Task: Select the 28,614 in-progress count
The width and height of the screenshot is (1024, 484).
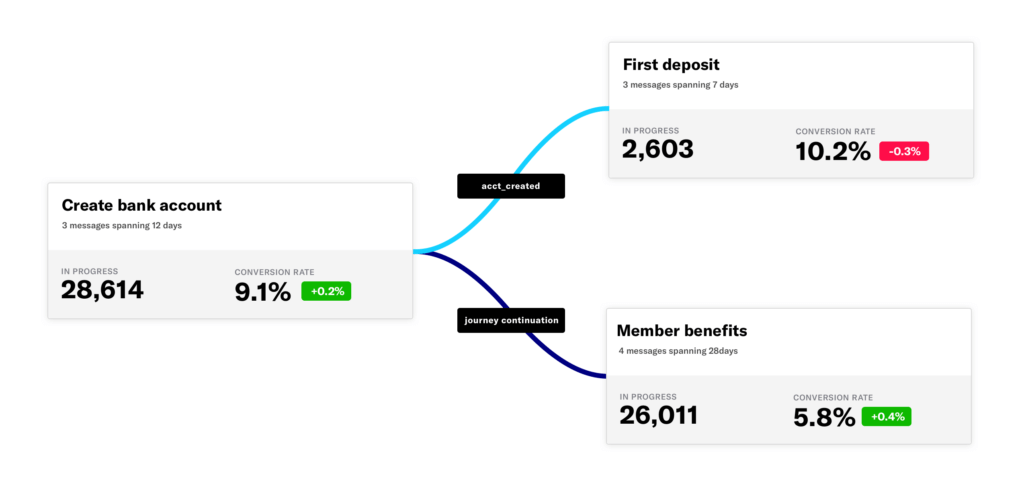Action: pos(102,290)
